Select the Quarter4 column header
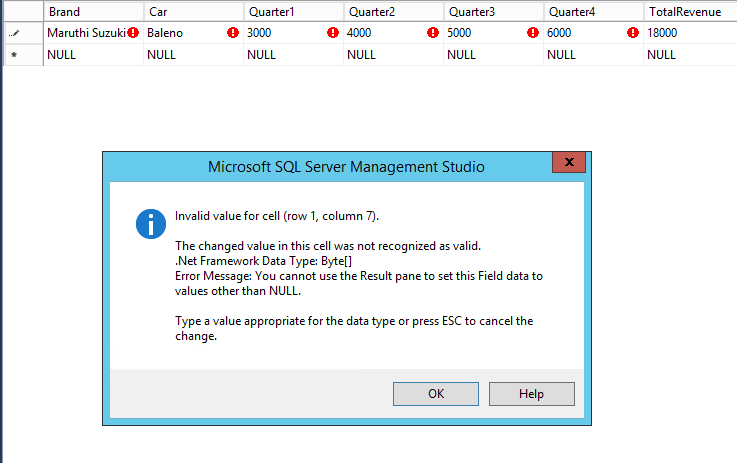 pos(594,12)
